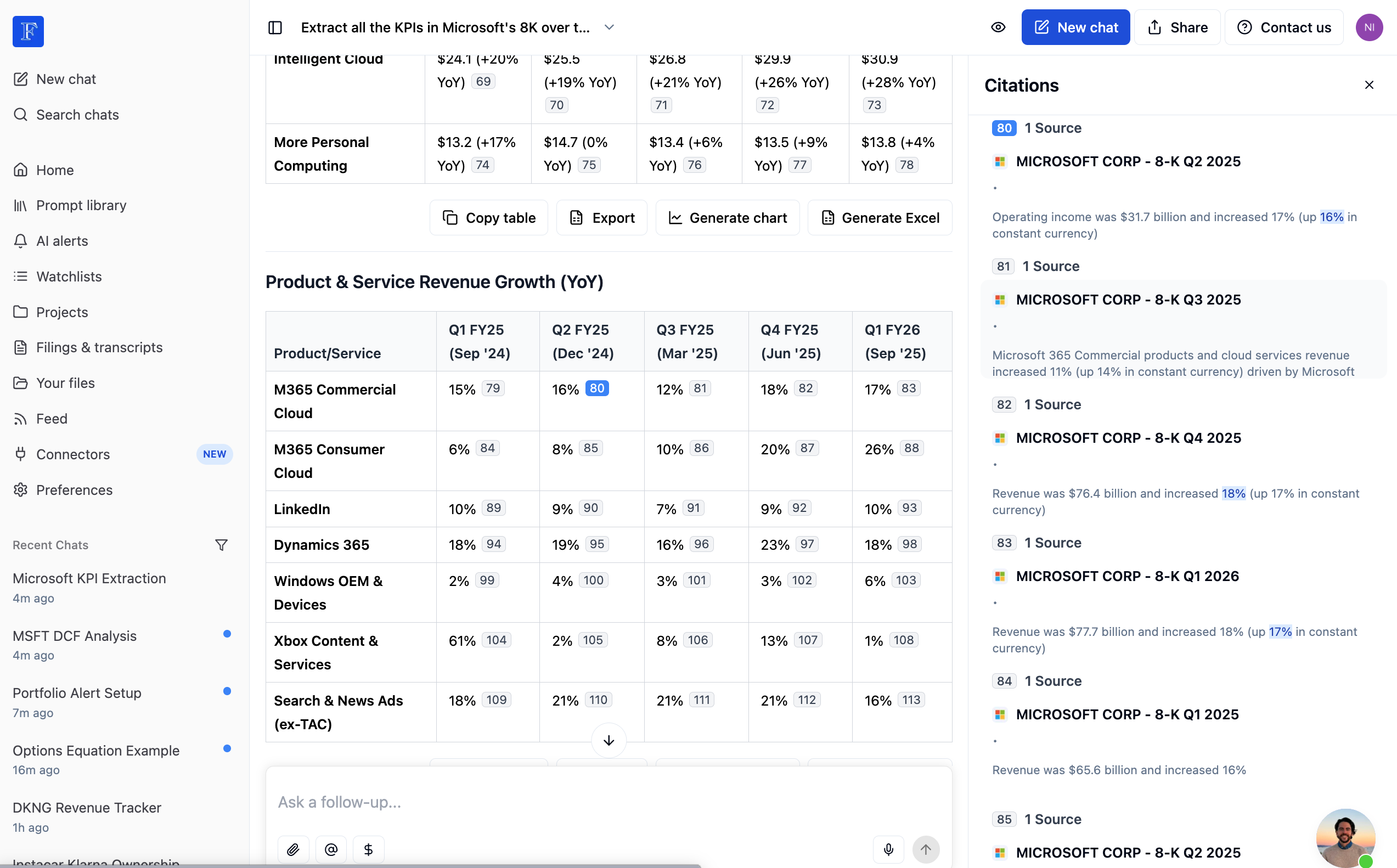Click the scroll-to-bottom arrow button
This screenshot has width=1397, height=868.
tap(609, 740)
